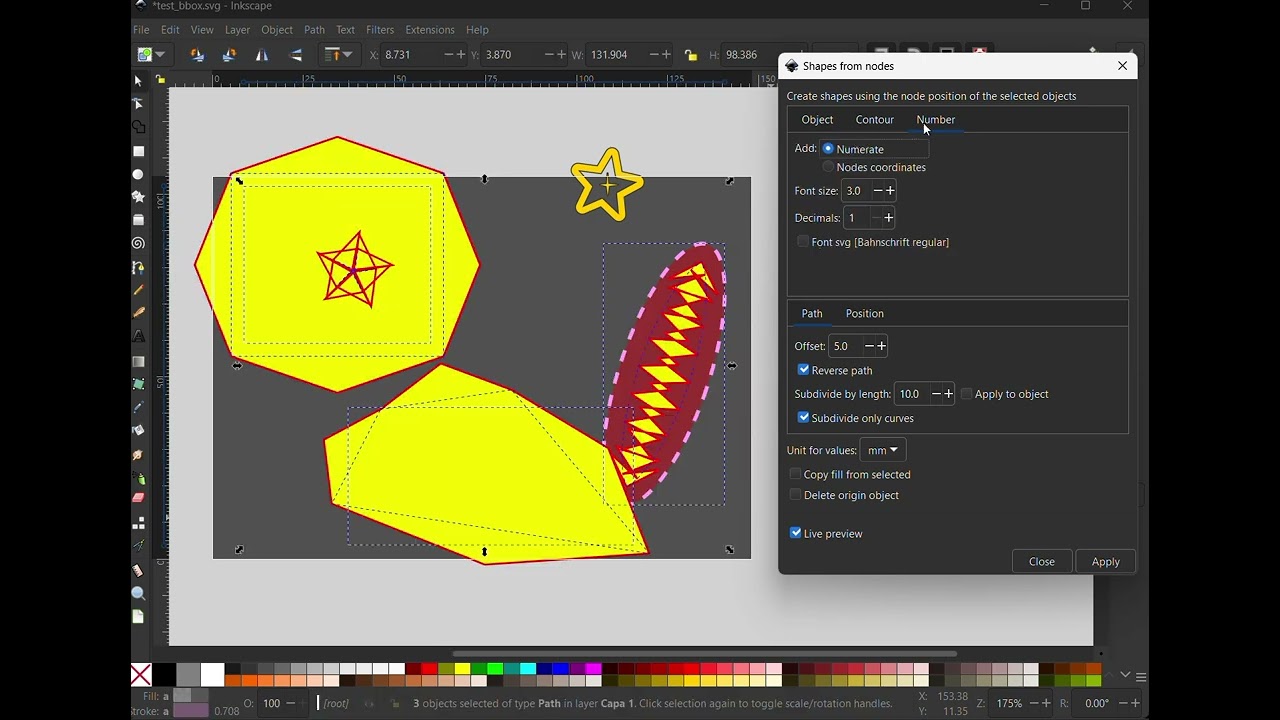This screenshot has height=720, width=1280.
Task: Open the select-all options dropdown in toolbar
Action: click(x=152, y=55)
